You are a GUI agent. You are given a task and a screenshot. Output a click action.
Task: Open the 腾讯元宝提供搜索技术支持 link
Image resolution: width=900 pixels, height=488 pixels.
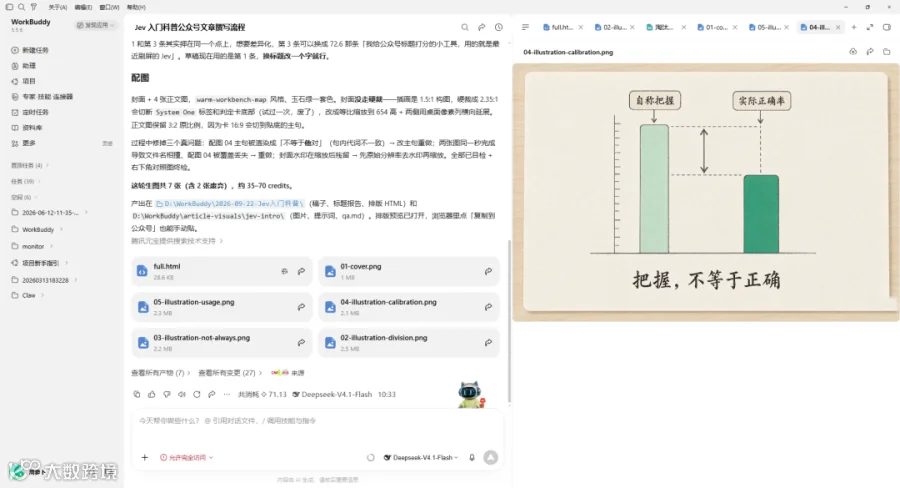(x=177, y=241)
